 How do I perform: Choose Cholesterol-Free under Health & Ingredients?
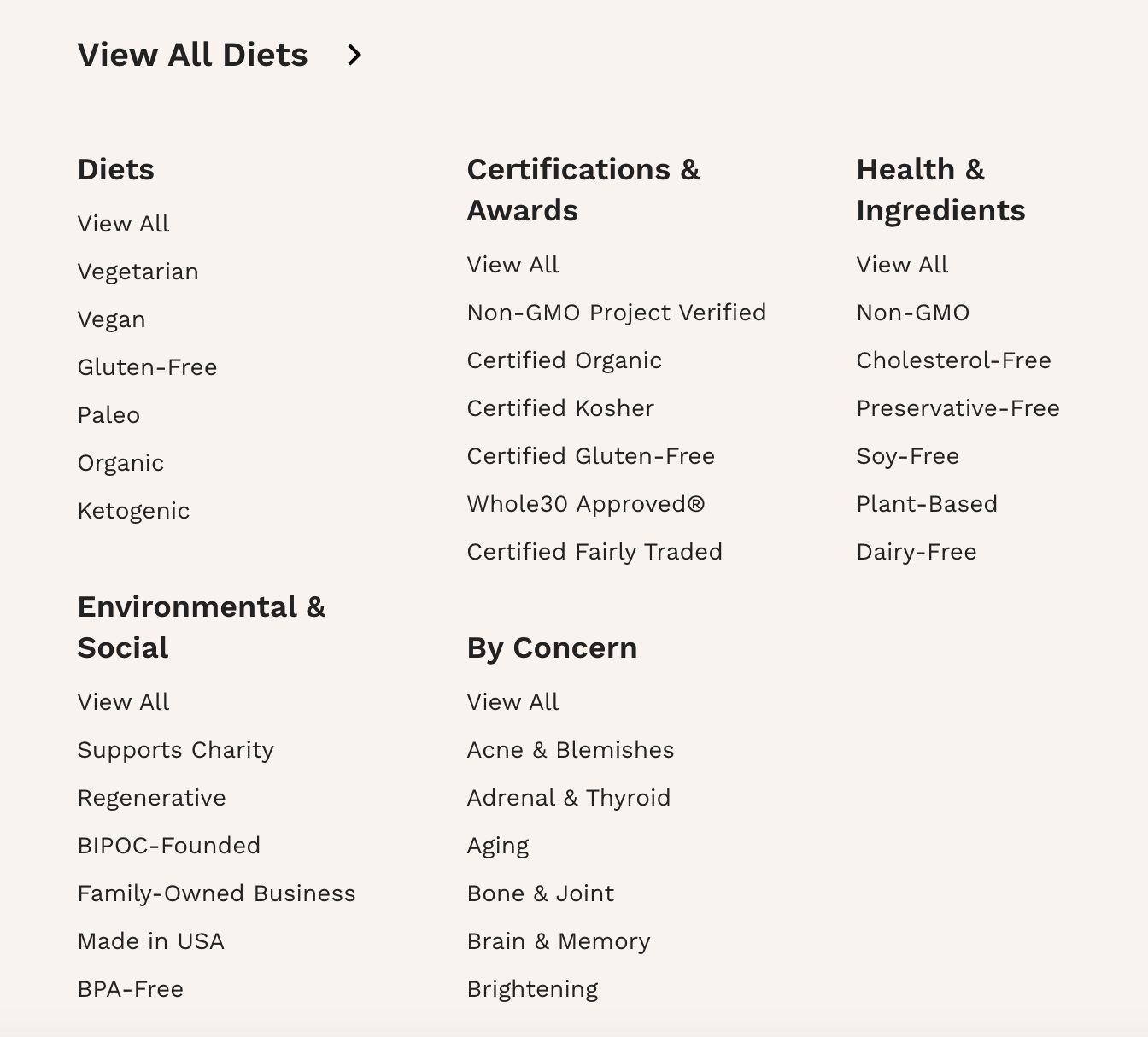tap(953, 360)
